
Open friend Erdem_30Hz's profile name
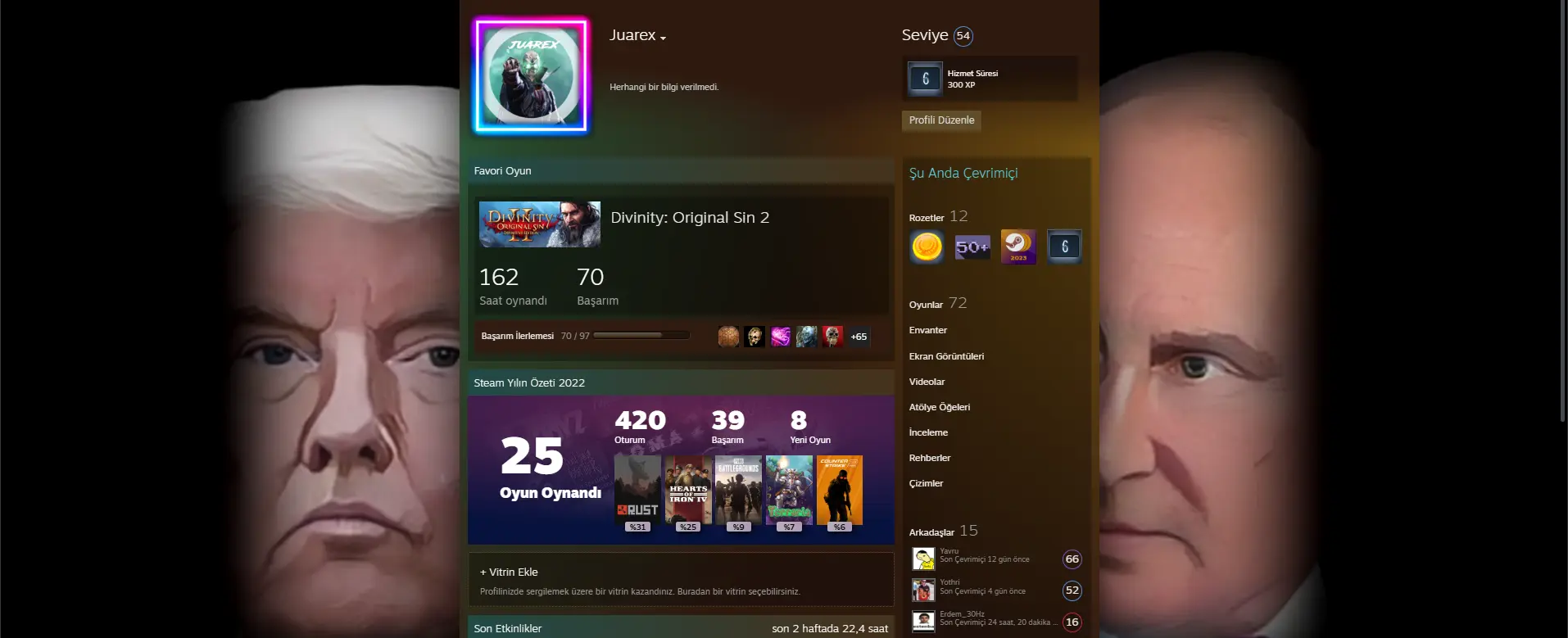(x=963, y=614)
